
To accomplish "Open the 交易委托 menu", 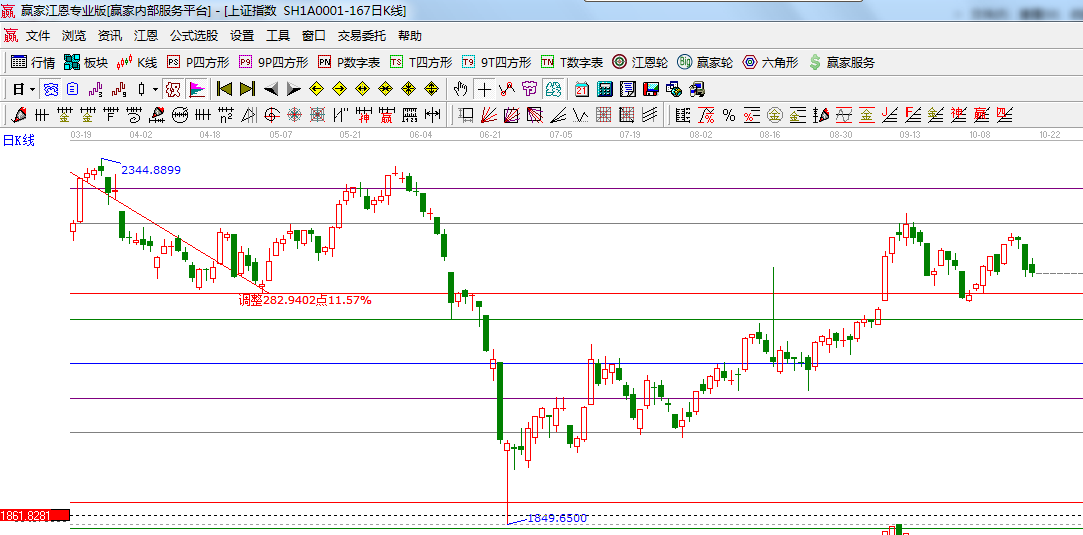I will 361,35.
